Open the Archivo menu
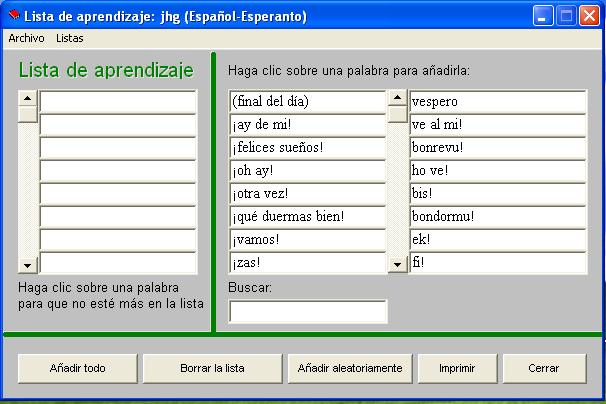The height and width of the screenshot is (404, 606). pyautogui.click(x=26, y=38)
